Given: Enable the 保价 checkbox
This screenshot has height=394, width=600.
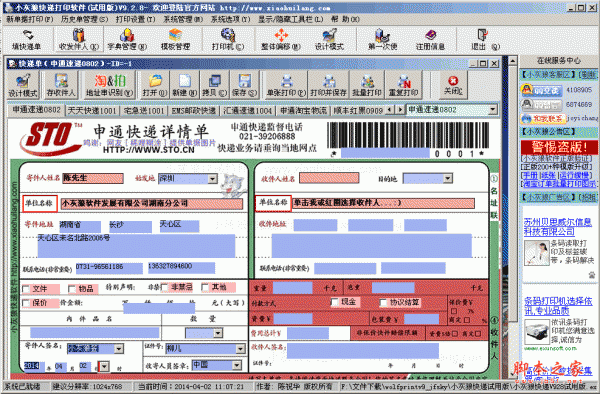Looking at the screenshot, I should (x=26, y=303).
